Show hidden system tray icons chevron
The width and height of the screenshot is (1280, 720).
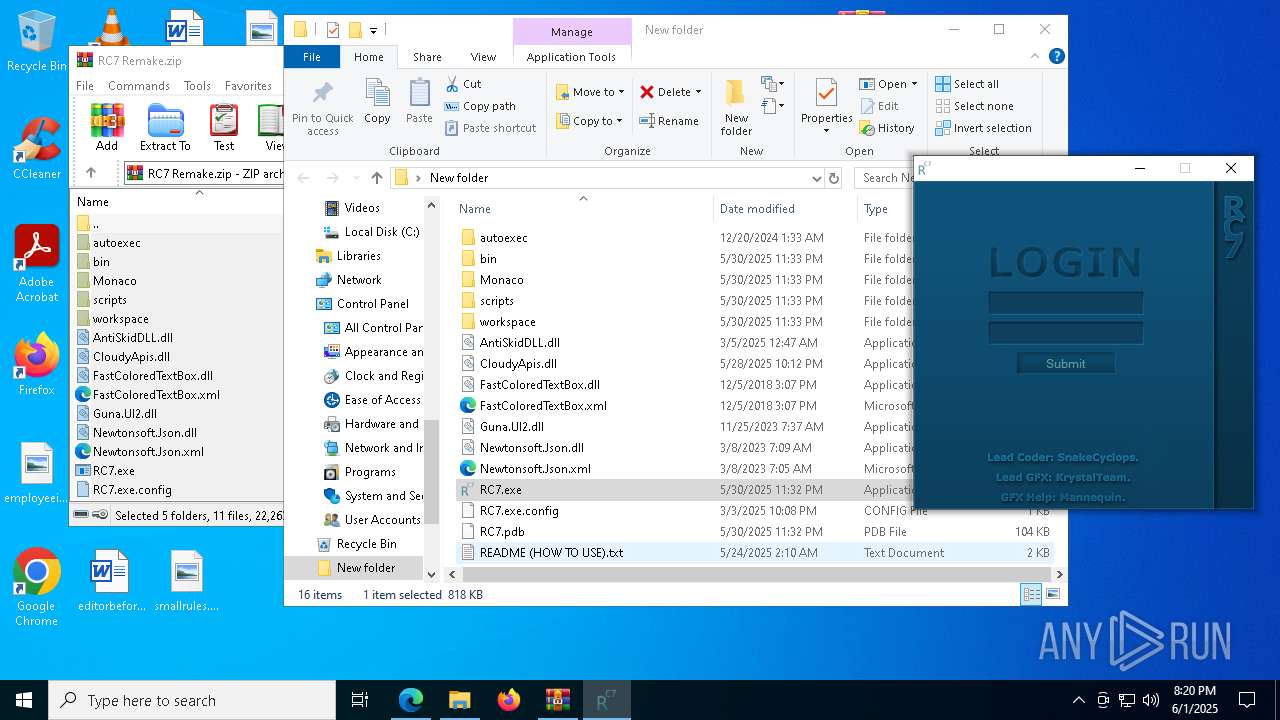coord(1078,700)
